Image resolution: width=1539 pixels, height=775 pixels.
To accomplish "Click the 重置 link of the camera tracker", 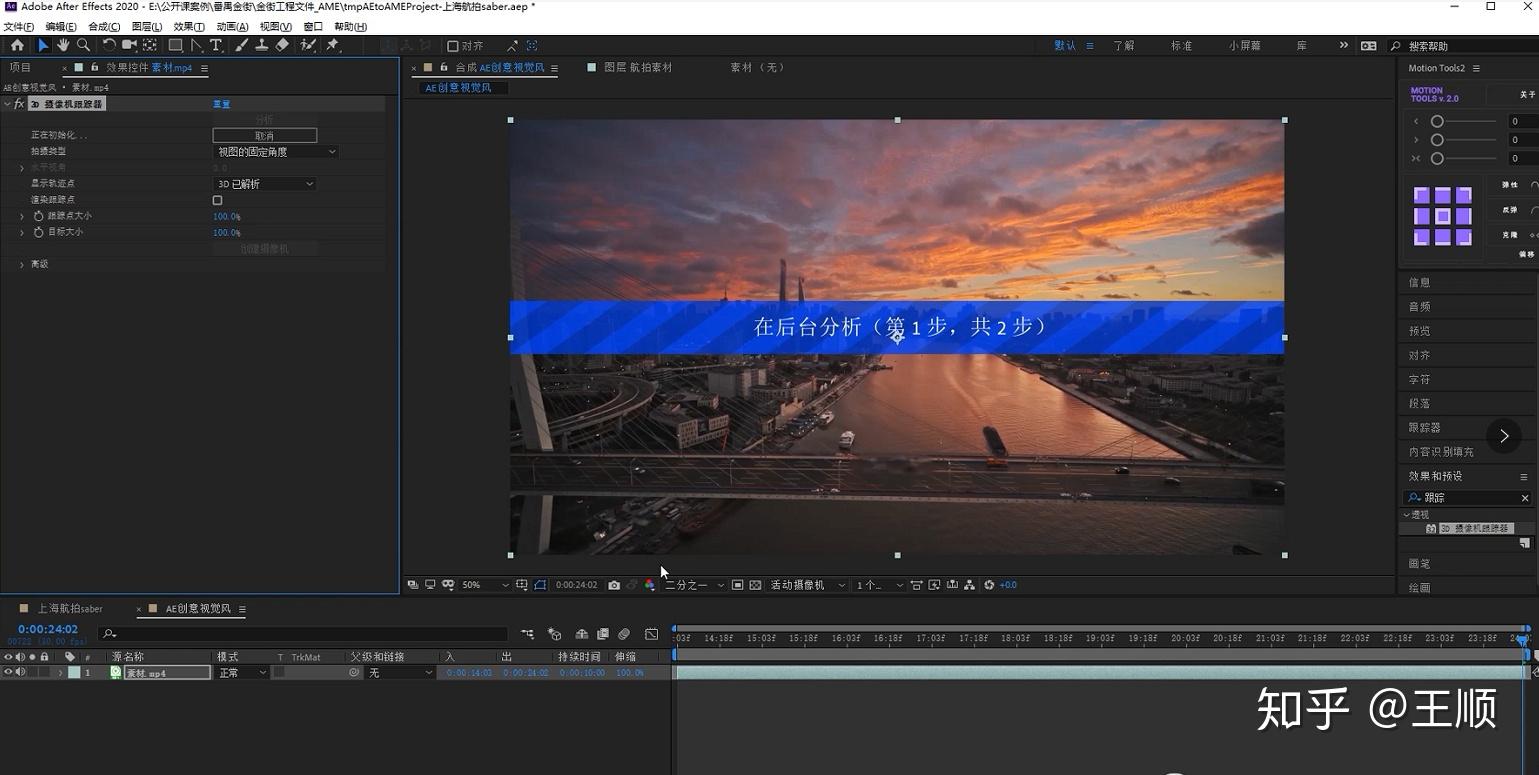I will pos(222,104).
